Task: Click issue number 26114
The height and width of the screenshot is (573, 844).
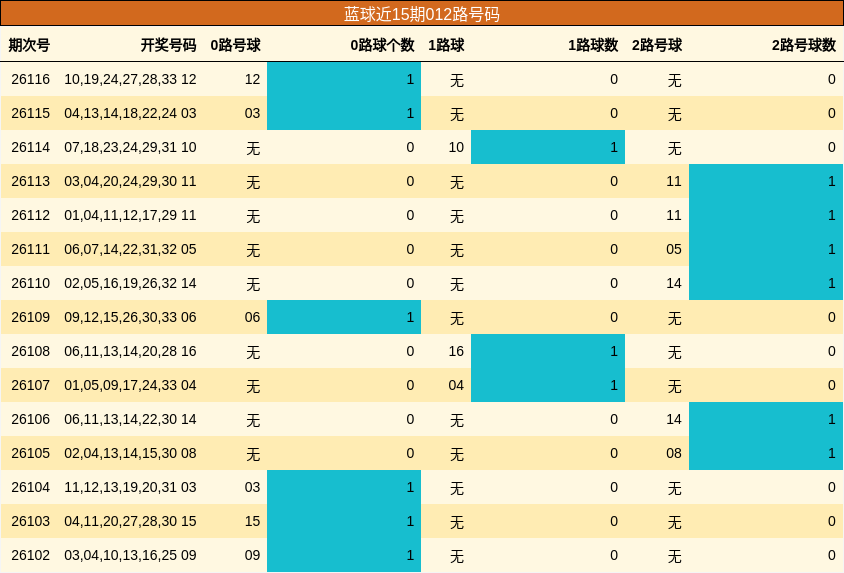Action: tap(31, 147)
